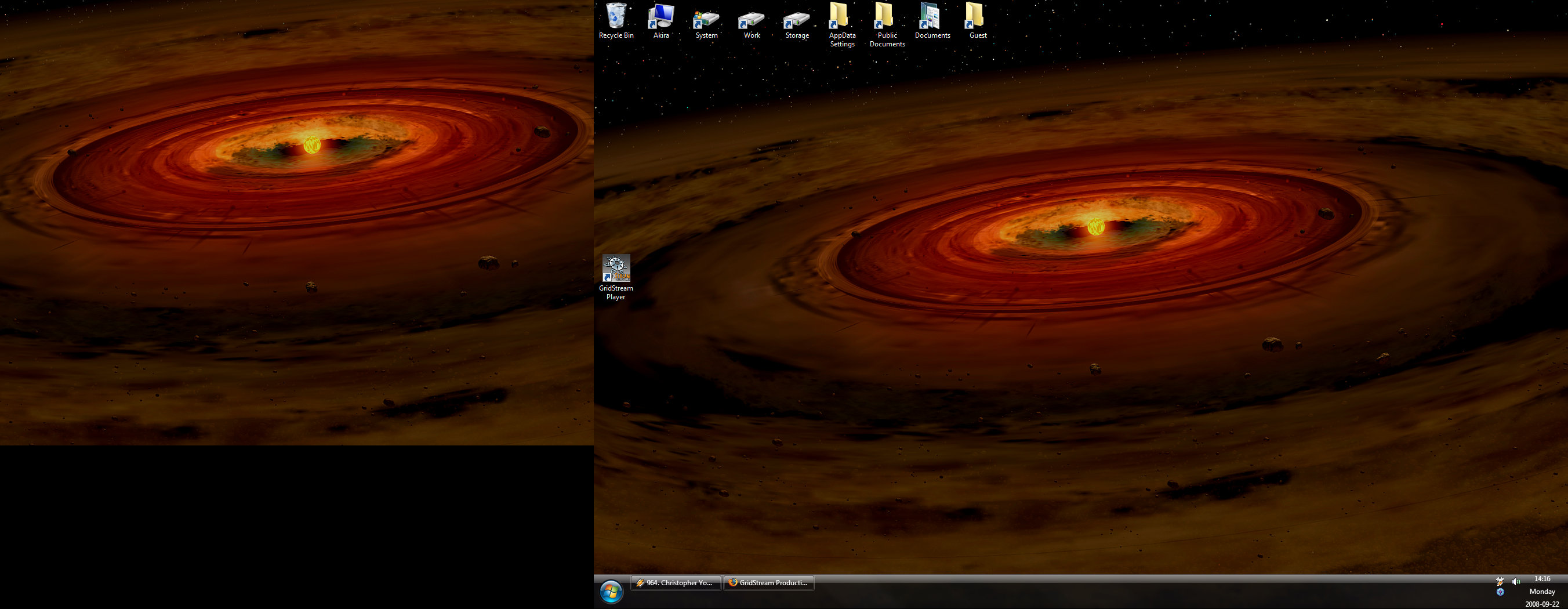Click the Monday weekday text in tray

pyautogui.click(x=1542, y=592)
